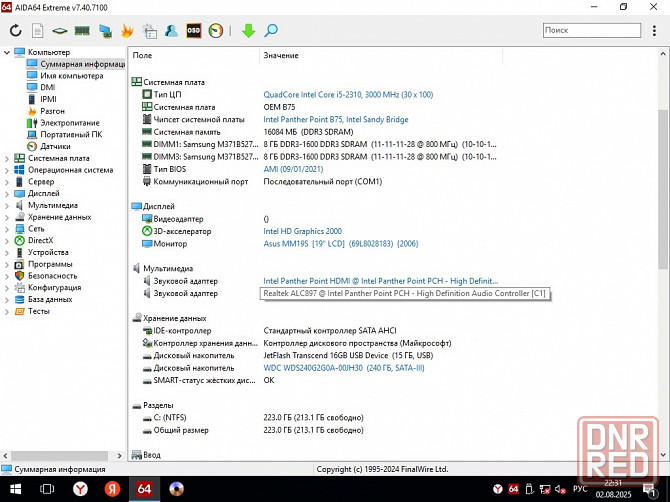Expand the Системная плата tree node
Screen dimensions: 670x502
coord(6,158)
